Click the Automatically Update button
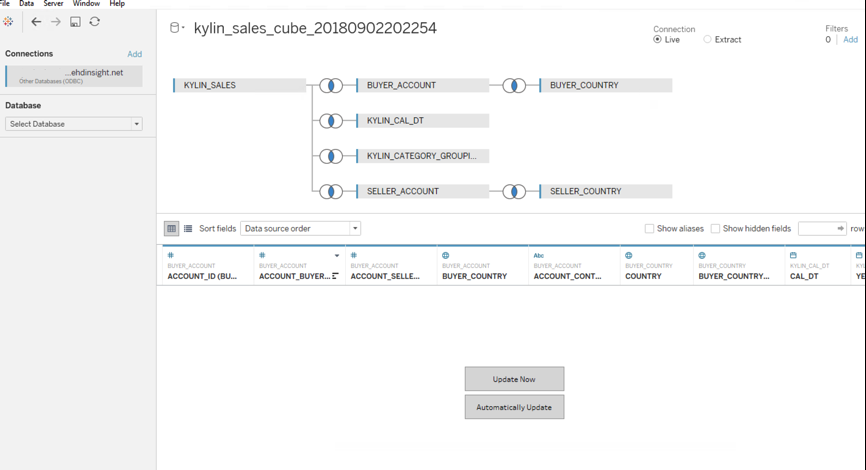The image size is (866, 470). [514, 407]
